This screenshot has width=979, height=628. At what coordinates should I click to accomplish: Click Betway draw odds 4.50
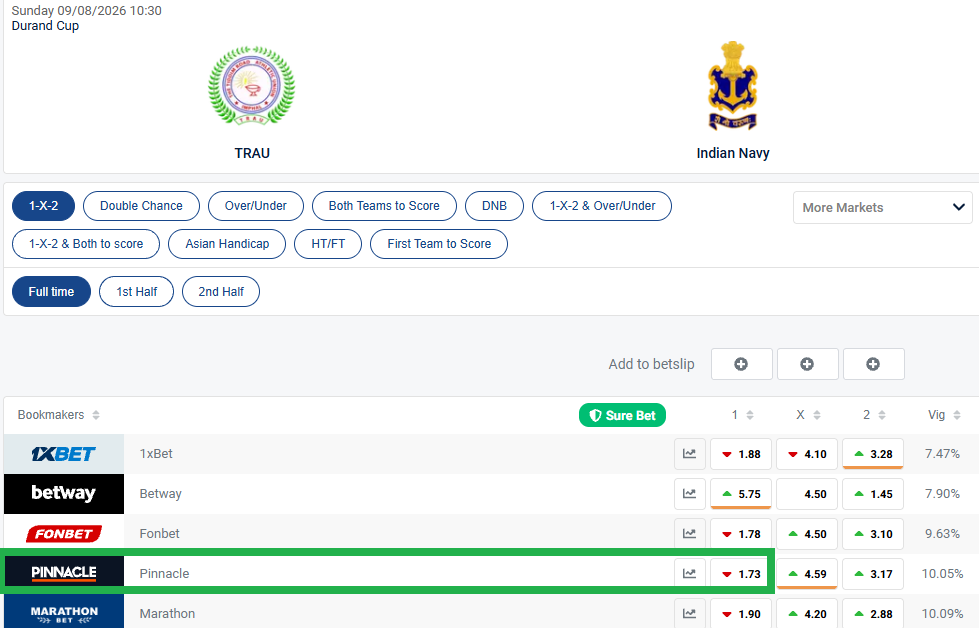tap(807, 494)
